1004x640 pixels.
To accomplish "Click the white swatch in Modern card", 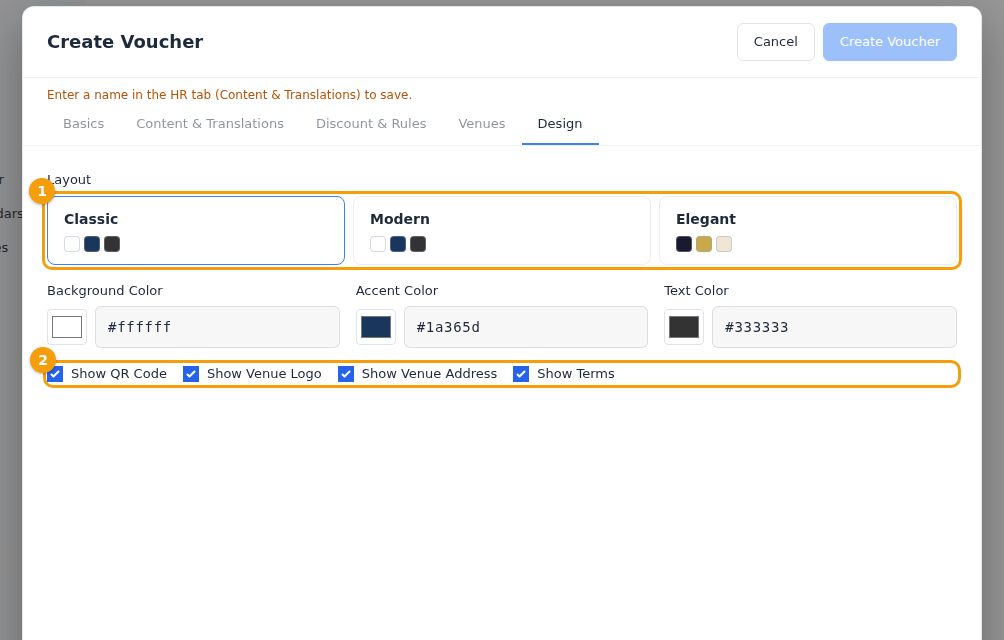I will tap(378, 244).
